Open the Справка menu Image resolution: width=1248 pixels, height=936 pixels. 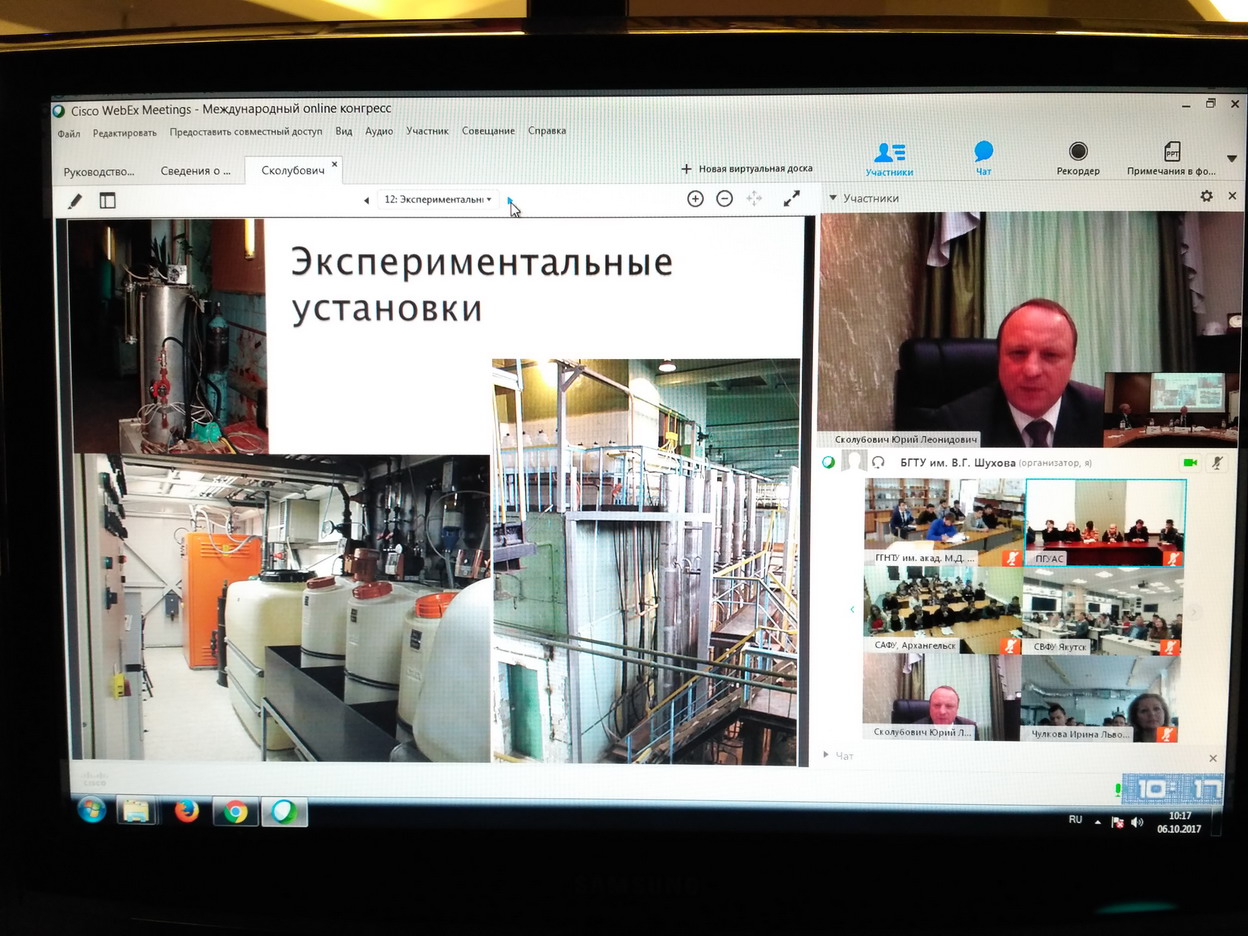coord(547,131)
